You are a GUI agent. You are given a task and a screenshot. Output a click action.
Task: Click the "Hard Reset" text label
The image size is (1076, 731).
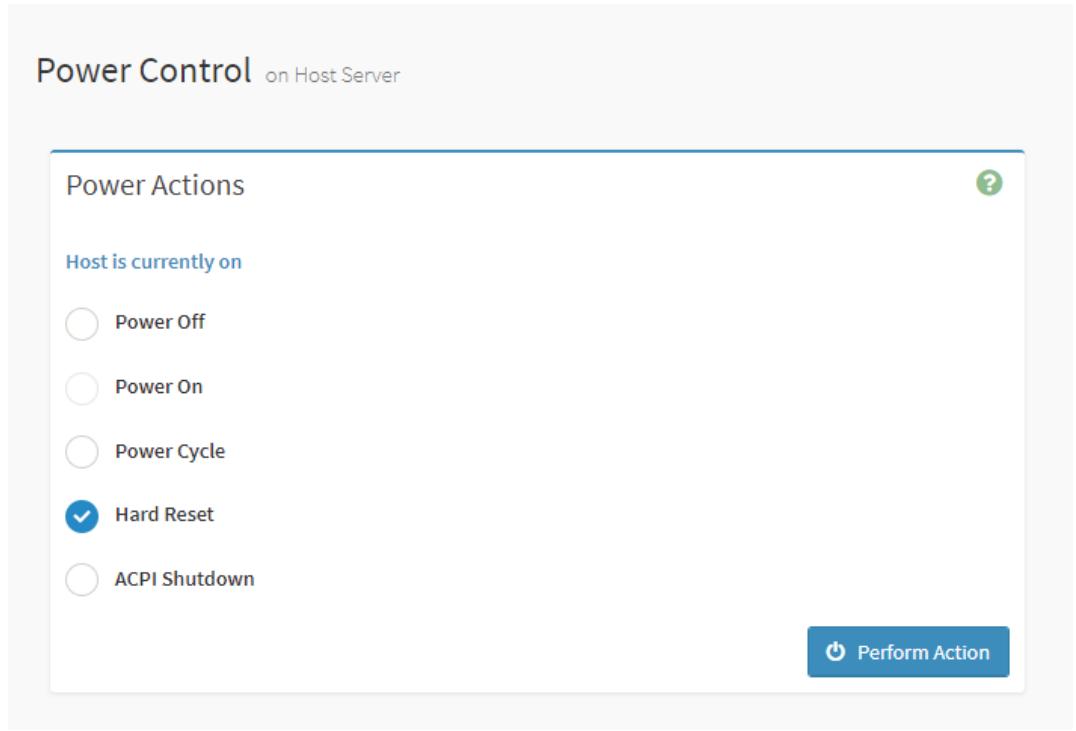pos(164,514)
